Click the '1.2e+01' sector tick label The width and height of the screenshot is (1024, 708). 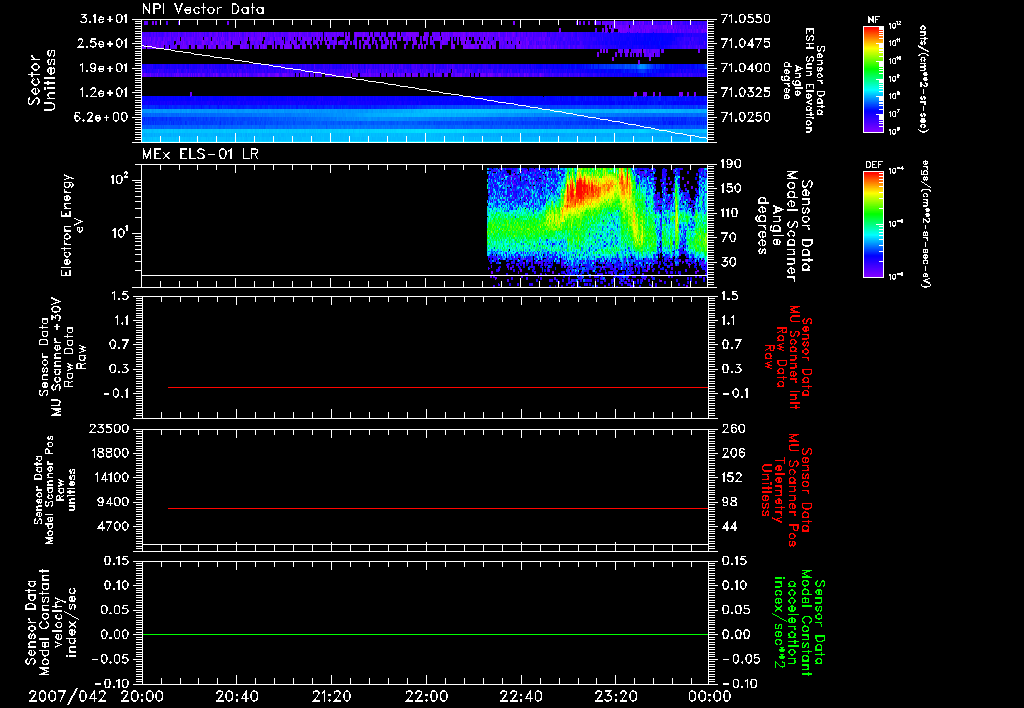tap(103, 93)
